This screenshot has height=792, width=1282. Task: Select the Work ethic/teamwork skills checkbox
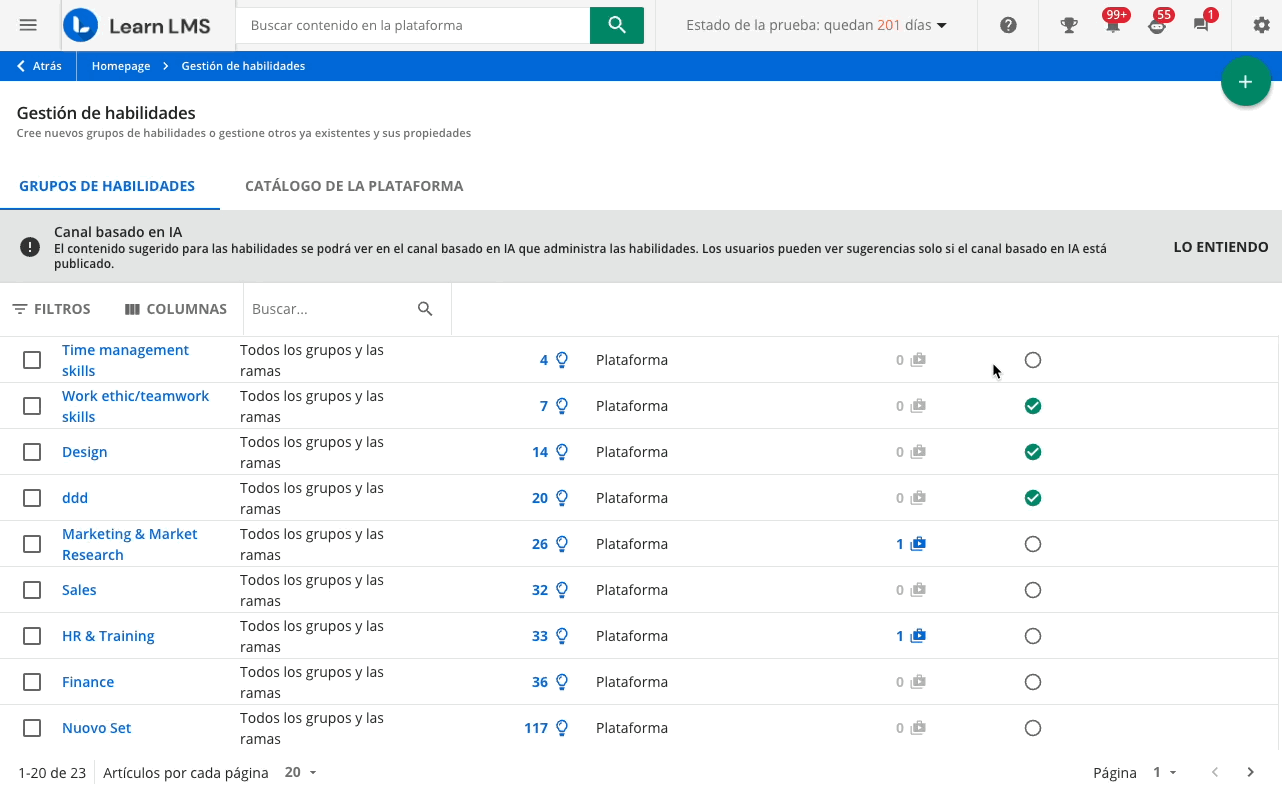pos(32,406)
